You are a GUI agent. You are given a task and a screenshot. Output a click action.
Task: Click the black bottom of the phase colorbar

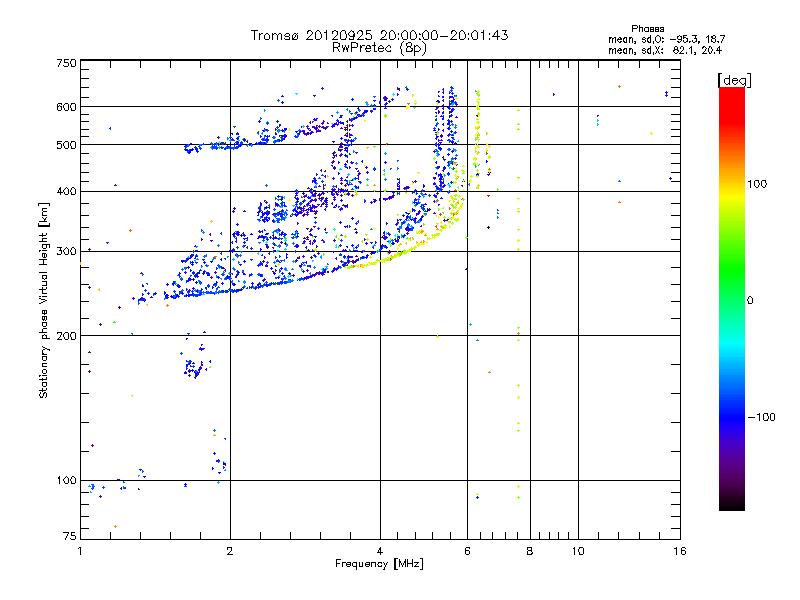[732, 504]
